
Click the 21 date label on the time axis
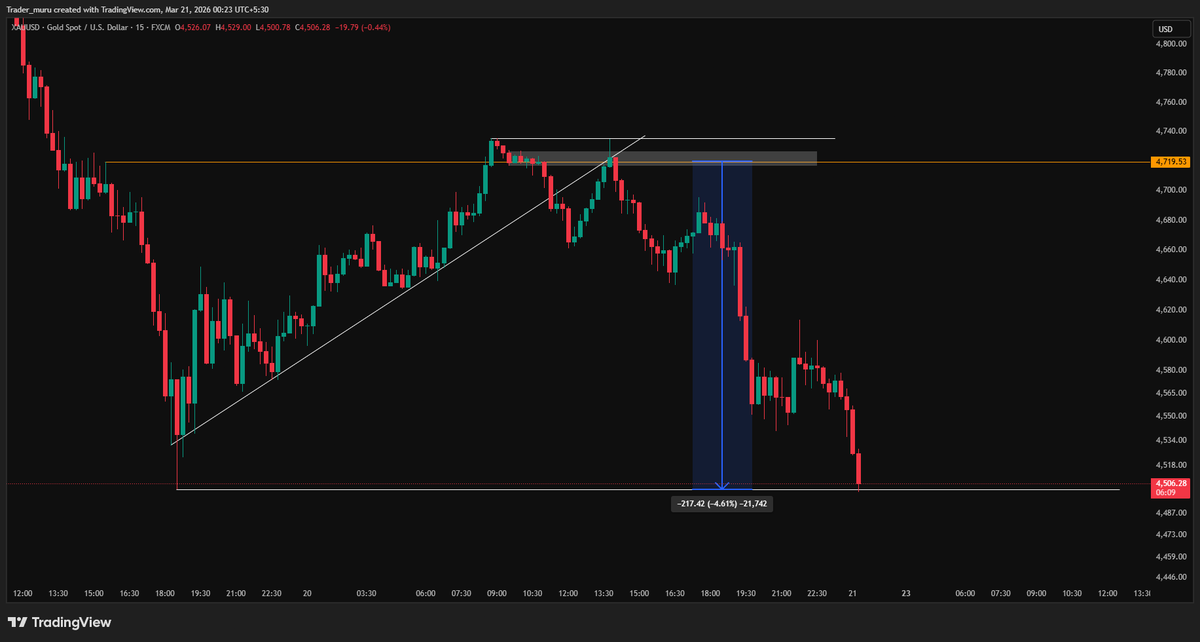(x=855, y=593)
